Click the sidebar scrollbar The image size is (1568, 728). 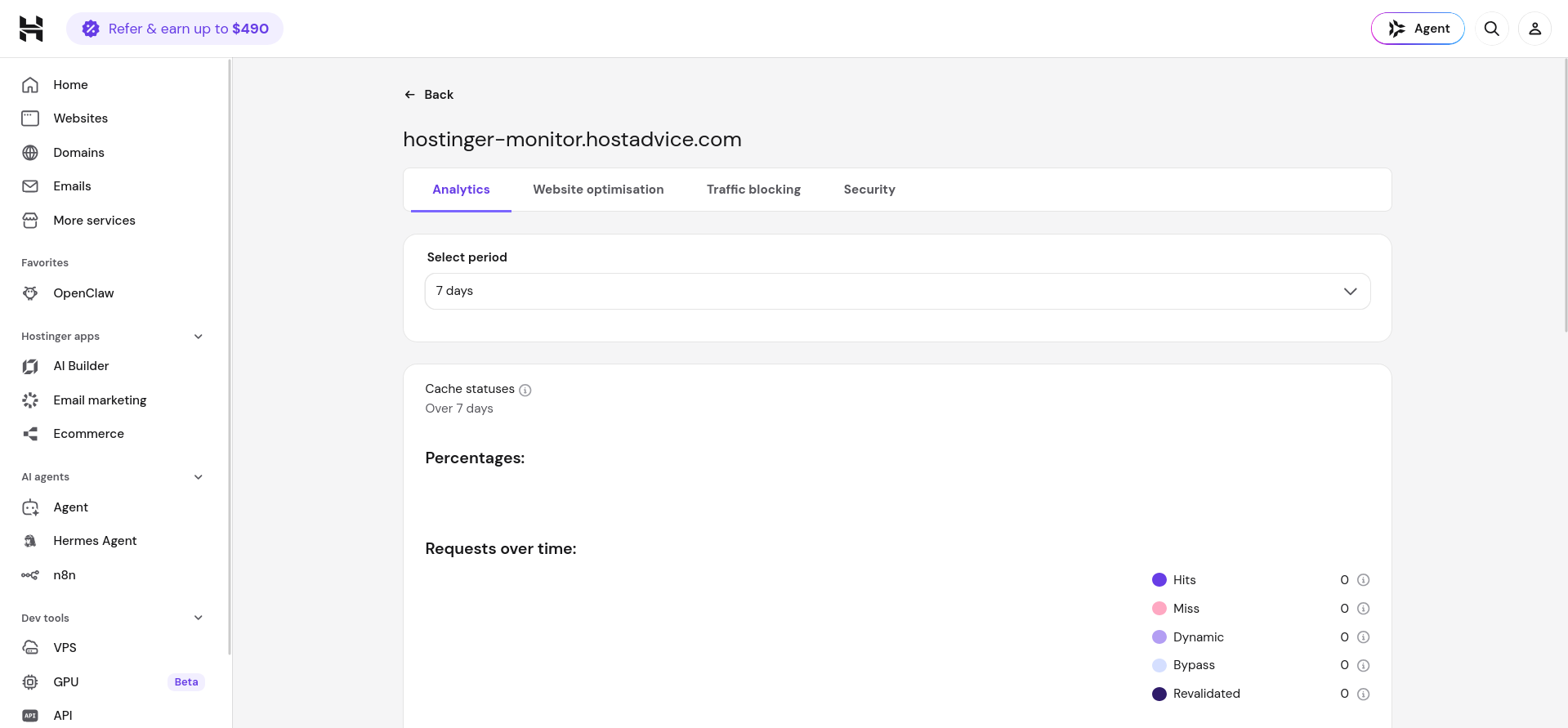tap(230, 356)
